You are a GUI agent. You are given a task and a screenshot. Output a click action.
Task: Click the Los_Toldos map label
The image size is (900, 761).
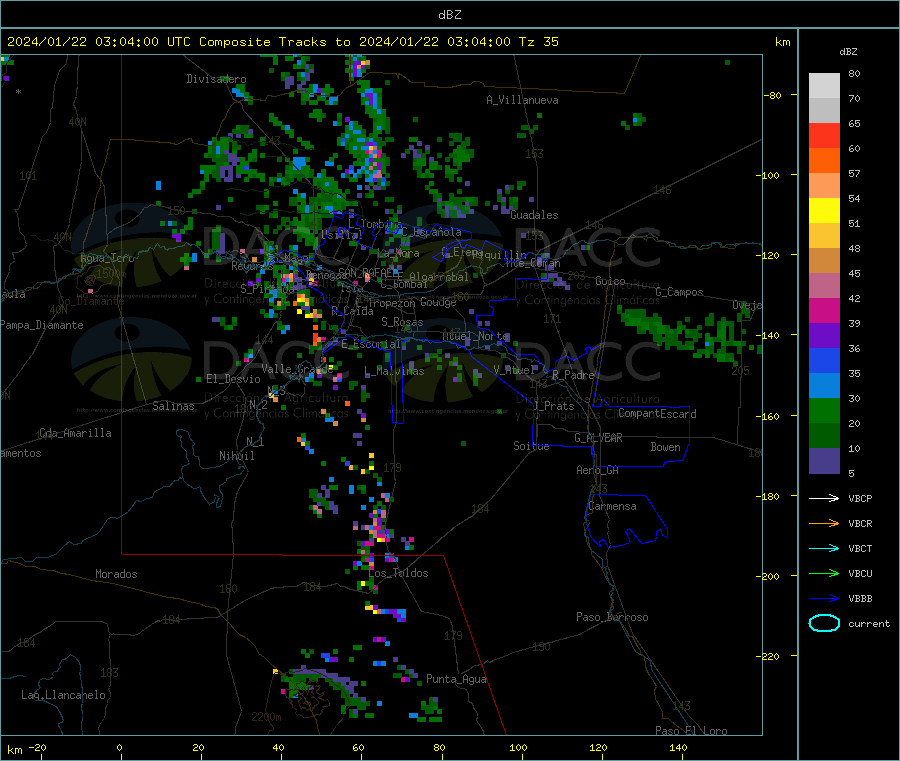click(398, 573)
